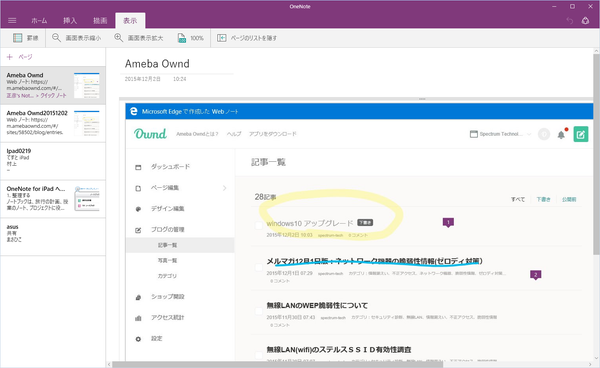The width and height of the screenshot is (600, 368).
Task: Click the Ownd logo
Action: coord(150,134)
